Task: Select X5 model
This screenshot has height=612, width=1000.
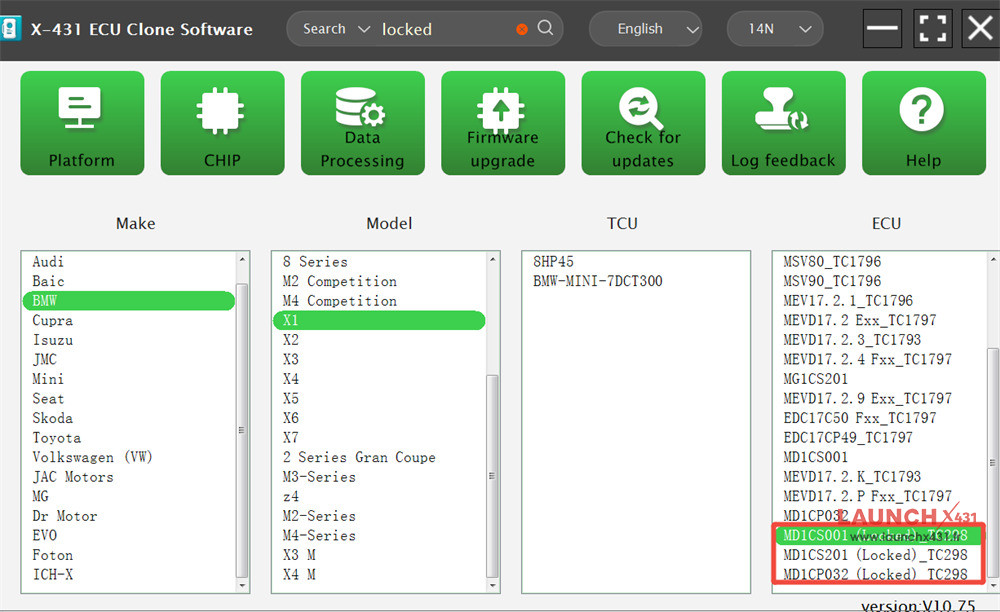Action: (379, 398)
